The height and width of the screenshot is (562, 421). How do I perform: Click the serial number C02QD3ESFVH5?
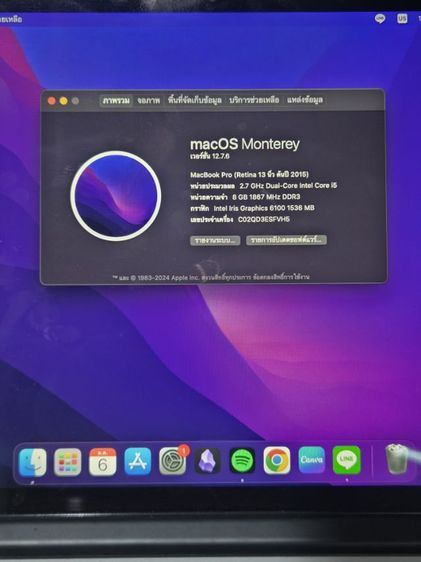click(x=264, y=219)
